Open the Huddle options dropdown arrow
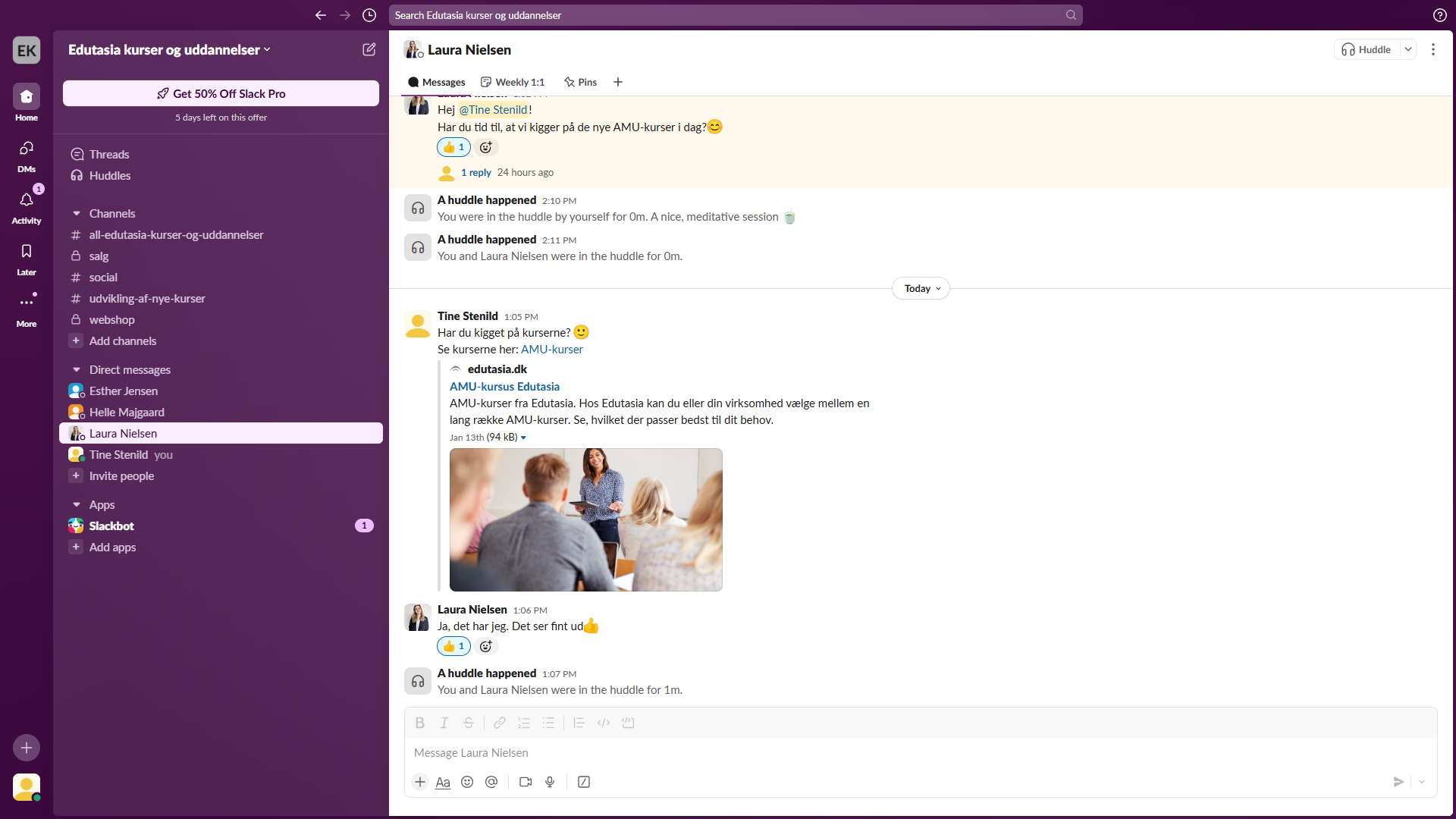Screen dimensions: 1456x819 pyautogui.click(x=1408, y=49)
